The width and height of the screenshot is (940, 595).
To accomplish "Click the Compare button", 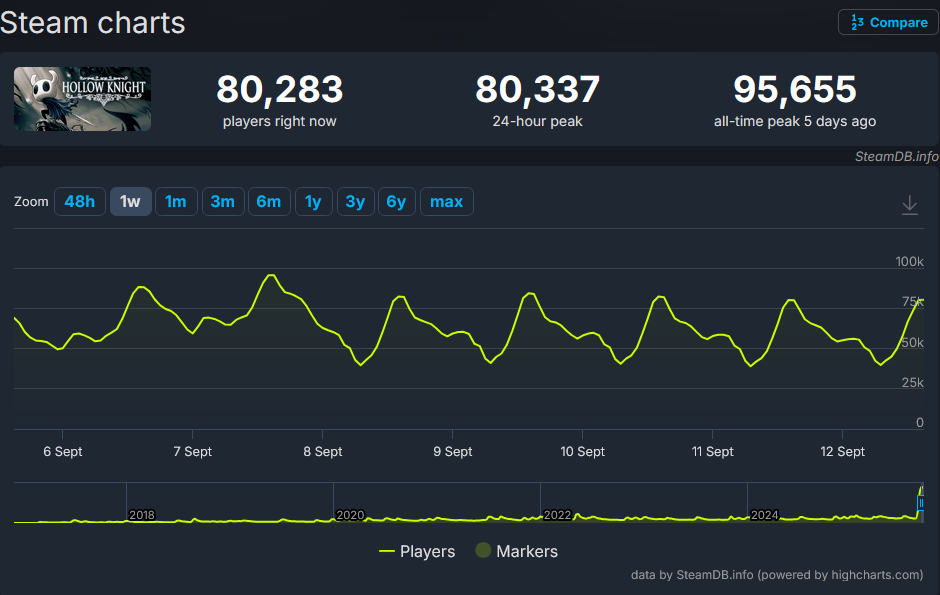I will click(x=888, y=22).
